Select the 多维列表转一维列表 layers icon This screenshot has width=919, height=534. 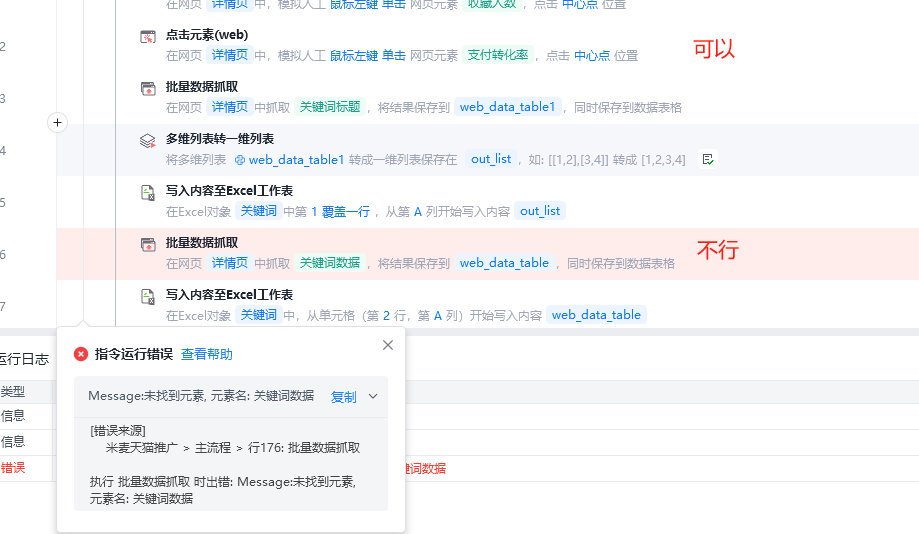[147, 140]
